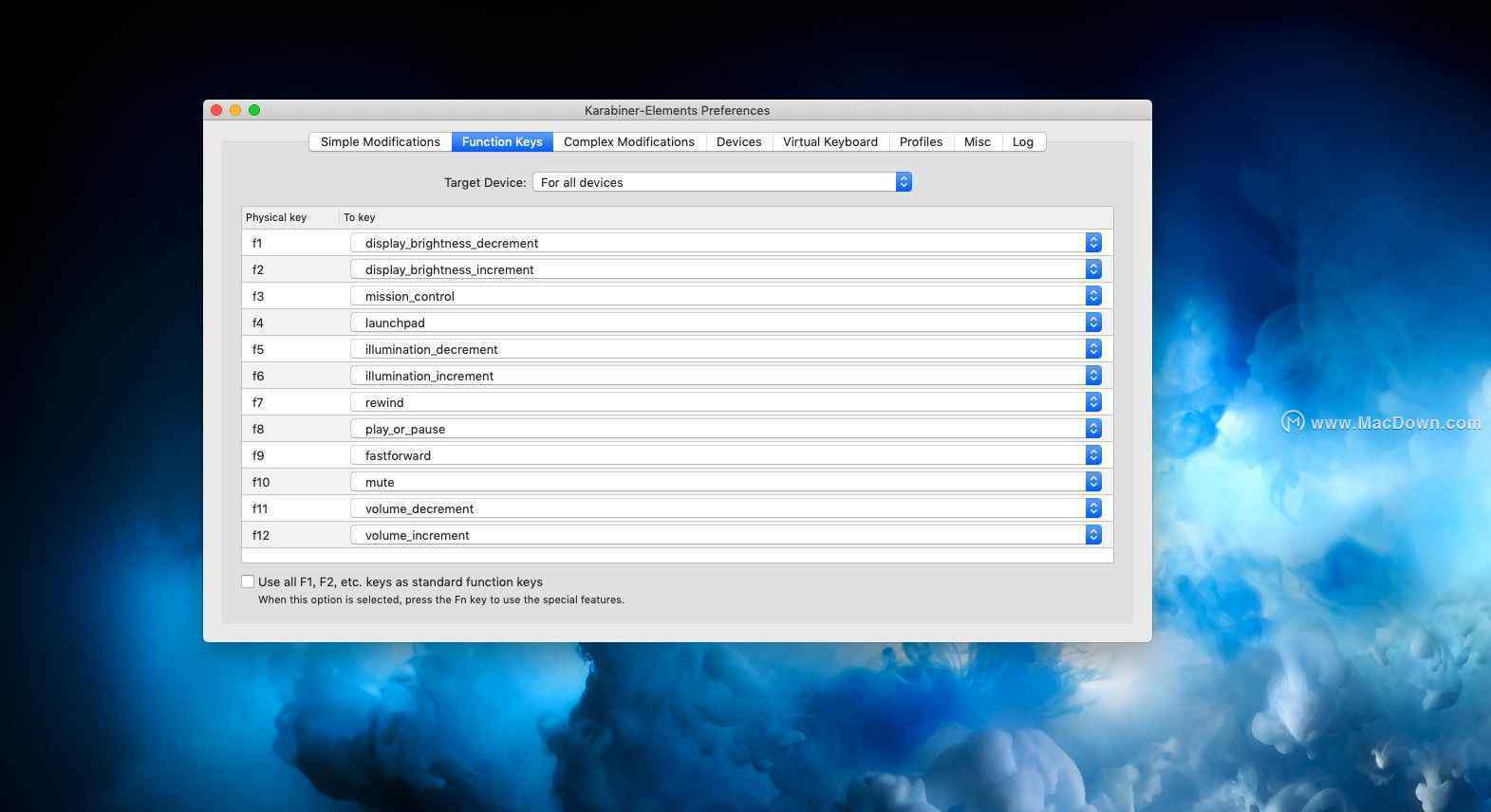
Task: Enable use F1, F2 as standard function keys
Action: (x=248, y=581)
